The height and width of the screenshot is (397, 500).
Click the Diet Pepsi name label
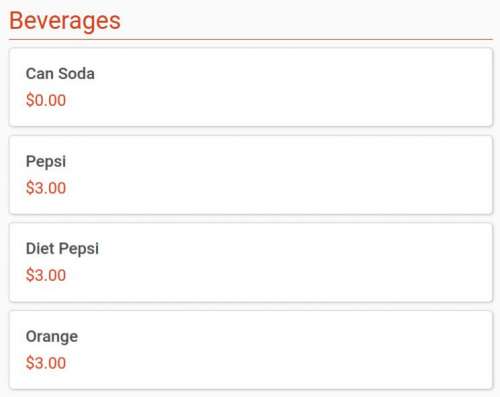(x=62, y=249)
